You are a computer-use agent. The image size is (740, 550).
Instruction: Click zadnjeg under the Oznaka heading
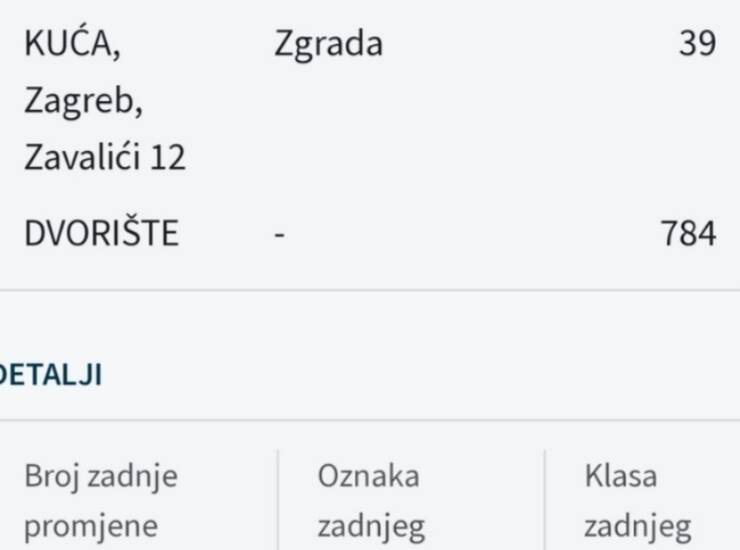point(371,525)
